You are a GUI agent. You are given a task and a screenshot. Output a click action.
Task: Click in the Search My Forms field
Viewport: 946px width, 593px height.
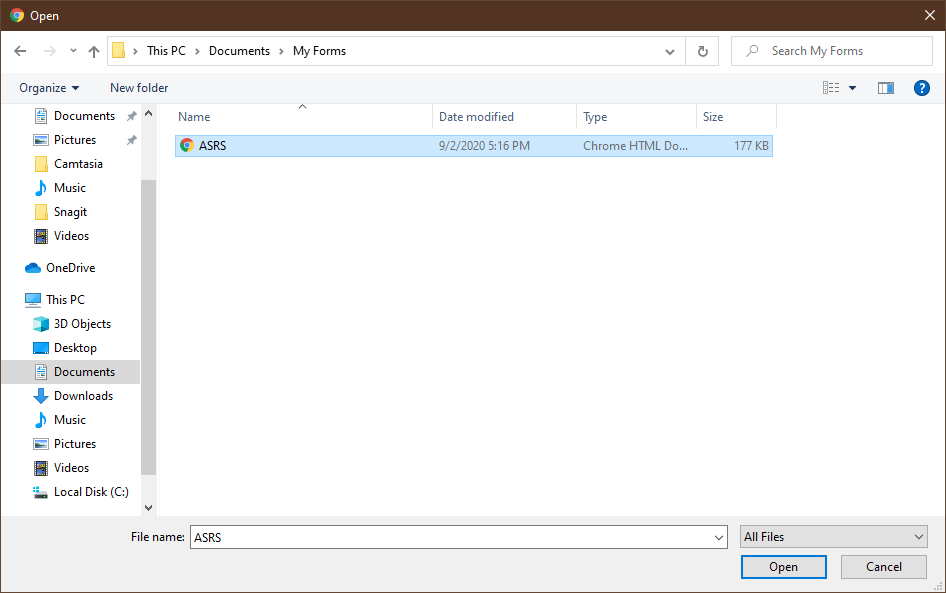click(x=840, y=51)
